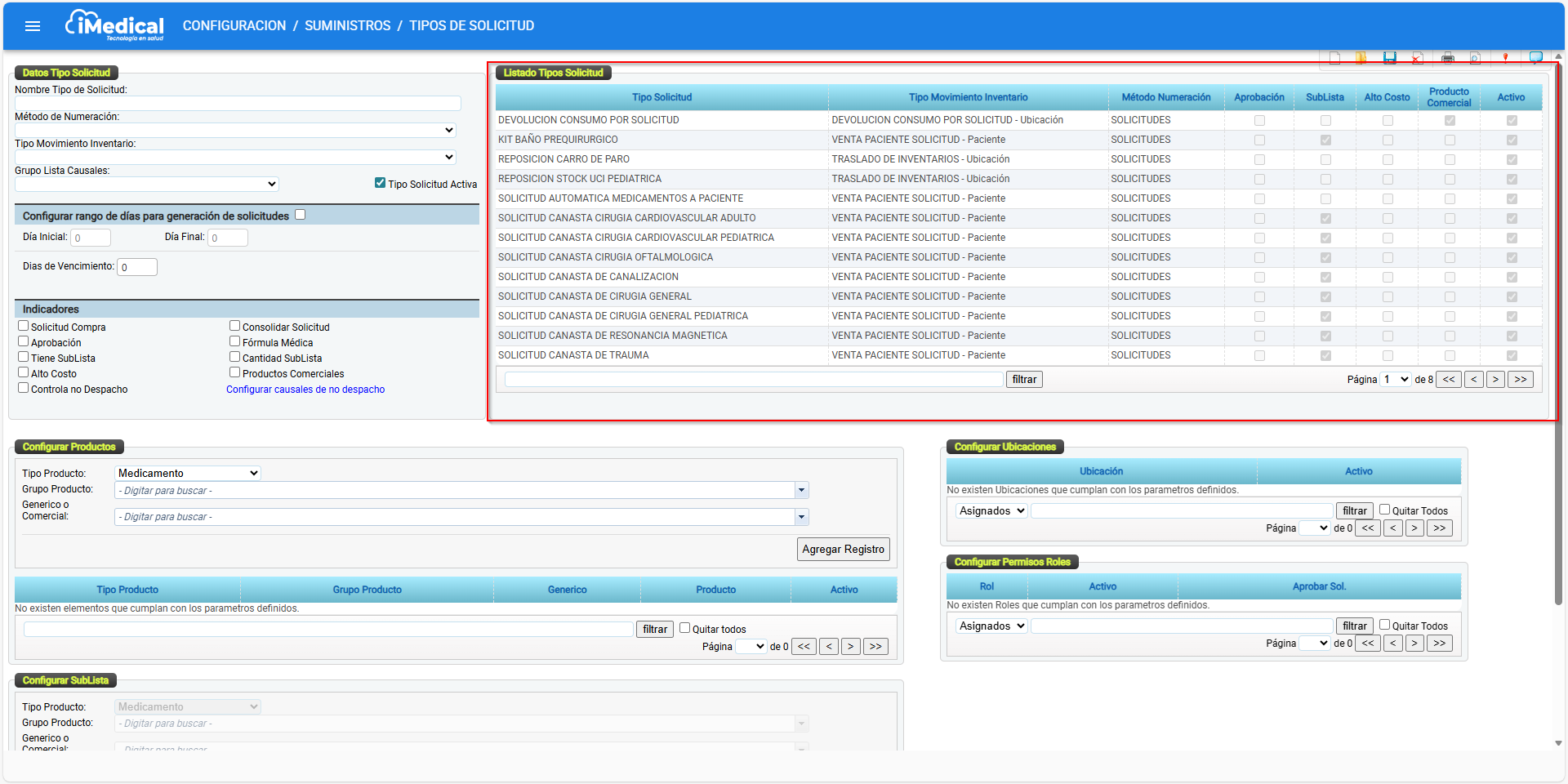Check the Fórmula Médica checkbox

pos(235,341)
